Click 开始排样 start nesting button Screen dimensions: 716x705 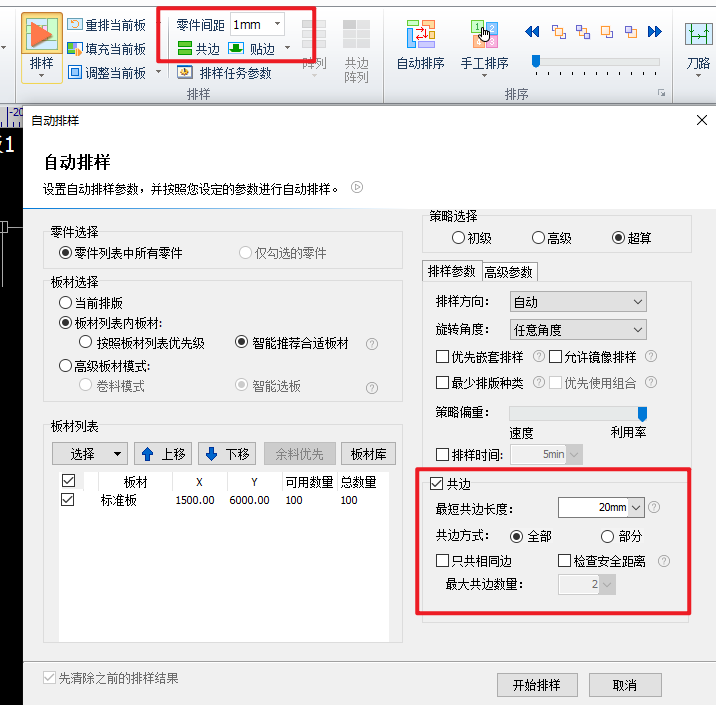(x=537, y=685)
